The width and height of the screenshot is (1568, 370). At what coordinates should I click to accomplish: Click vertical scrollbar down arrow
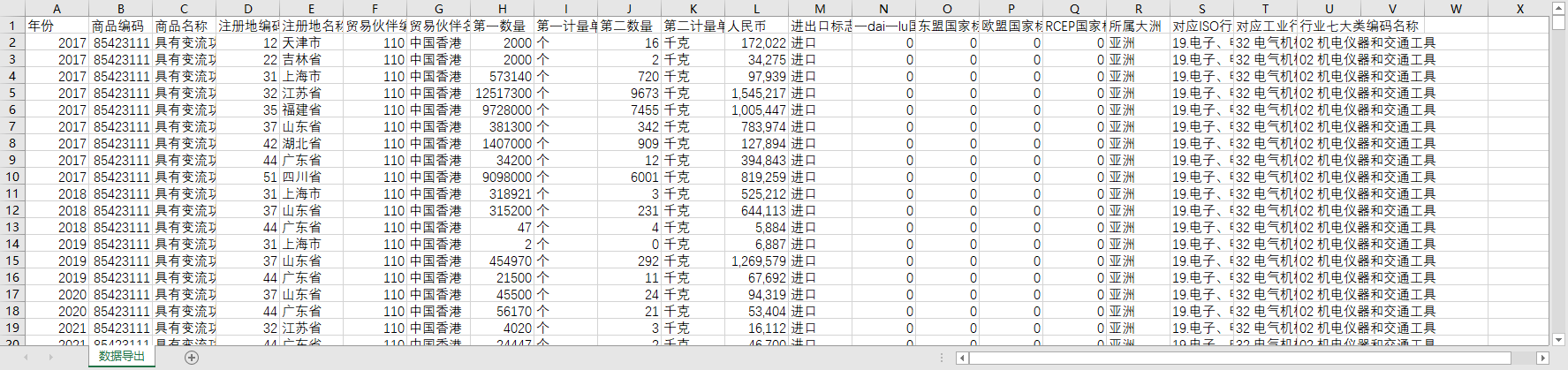coord(1559,339)
